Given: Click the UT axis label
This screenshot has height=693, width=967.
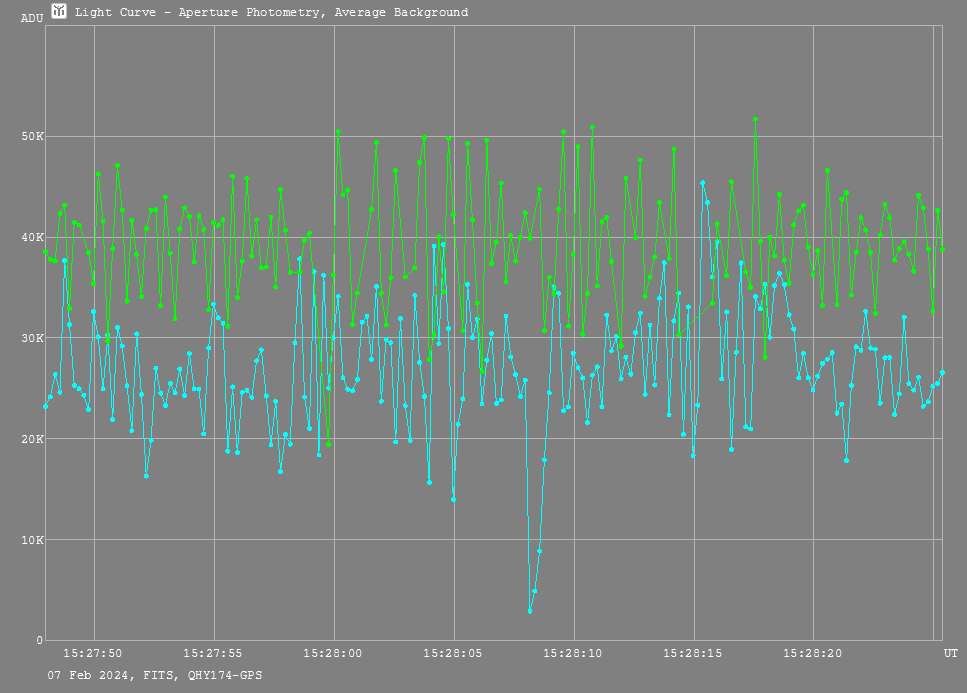Looking at the screenshot, I should pyautogui.click(x=951, y=653).
